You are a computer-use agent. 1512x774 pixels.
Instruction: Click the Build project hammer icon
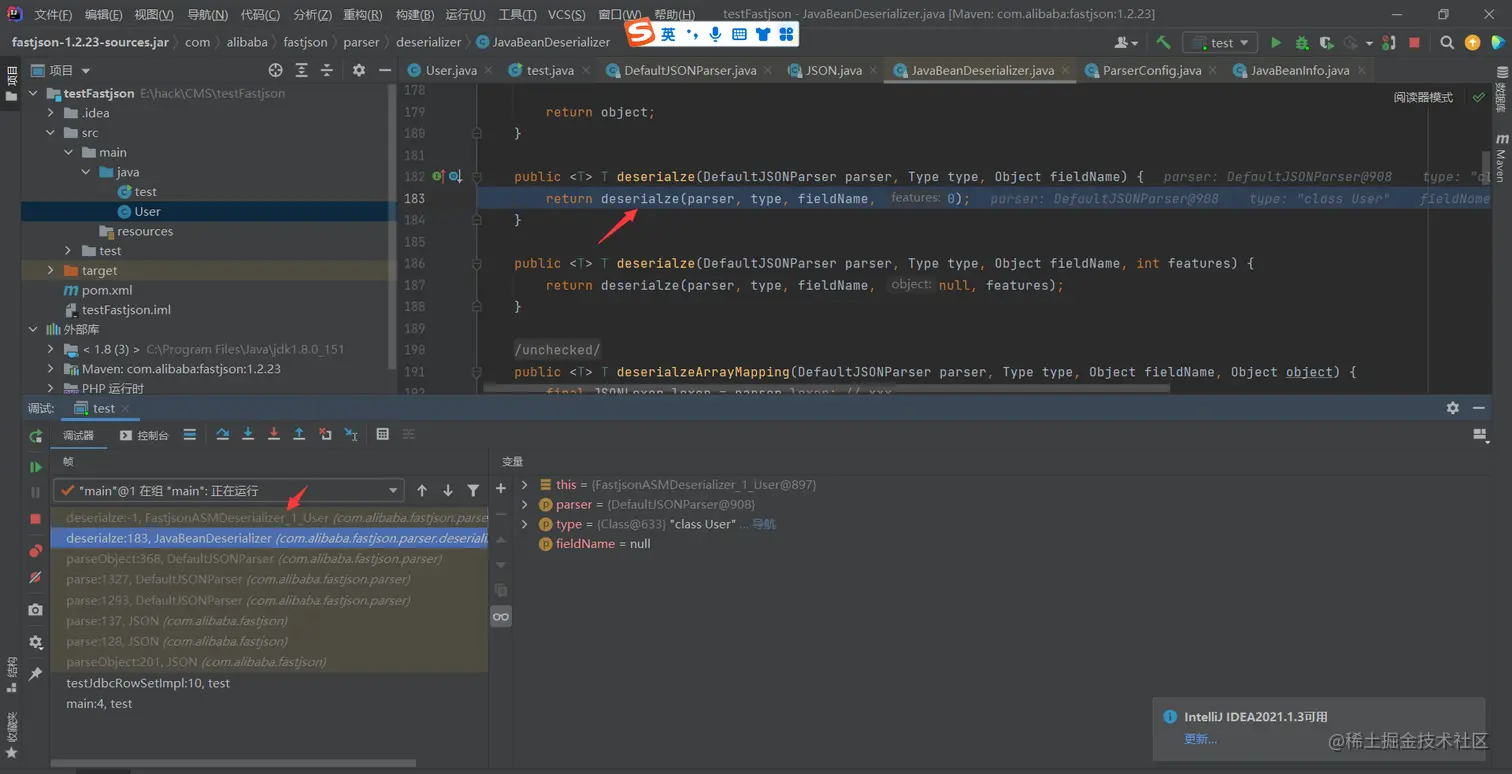(x=1163, y=43)
